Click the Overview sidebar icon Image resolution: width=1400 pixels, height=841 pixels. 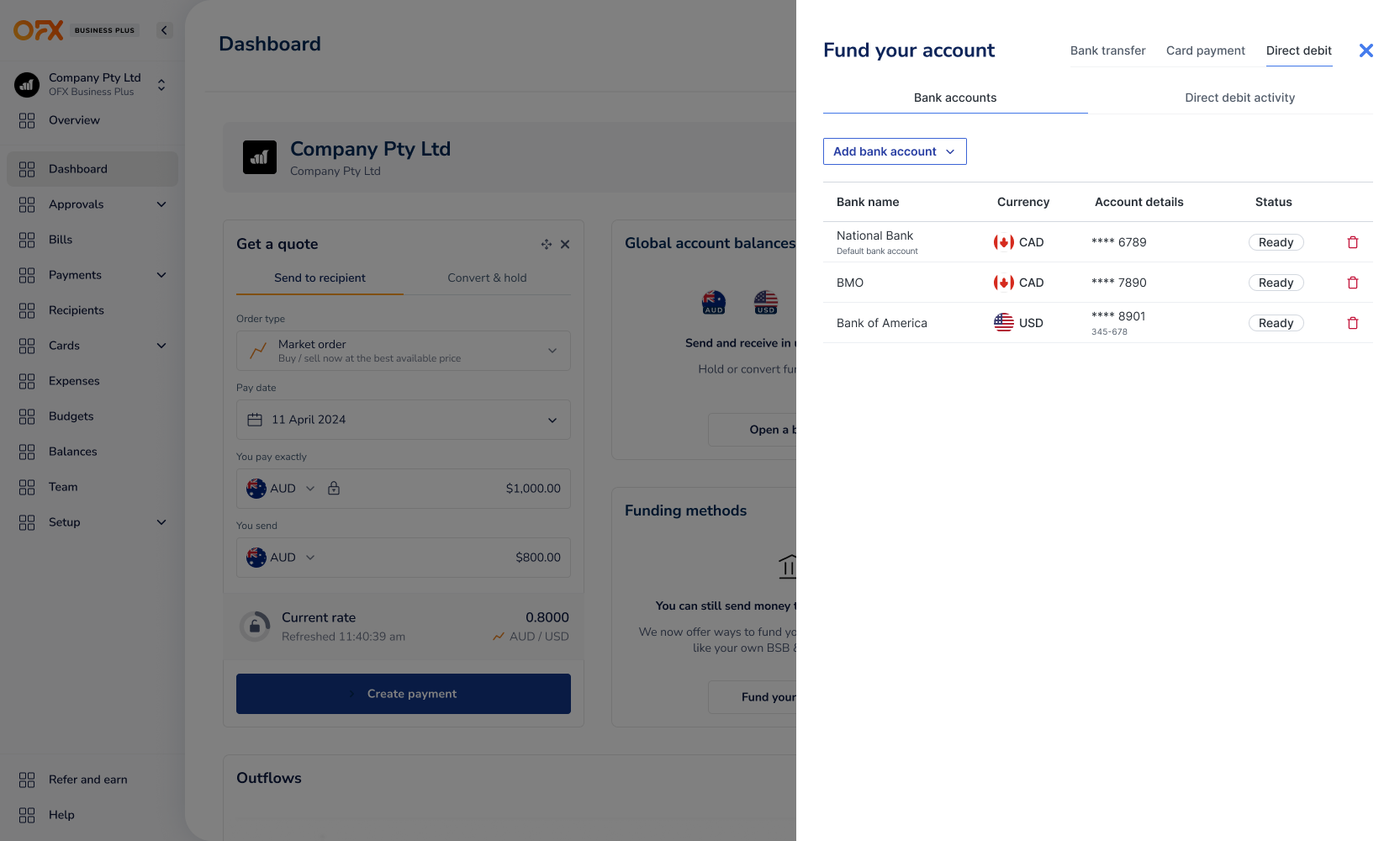[x=27, y=120]
